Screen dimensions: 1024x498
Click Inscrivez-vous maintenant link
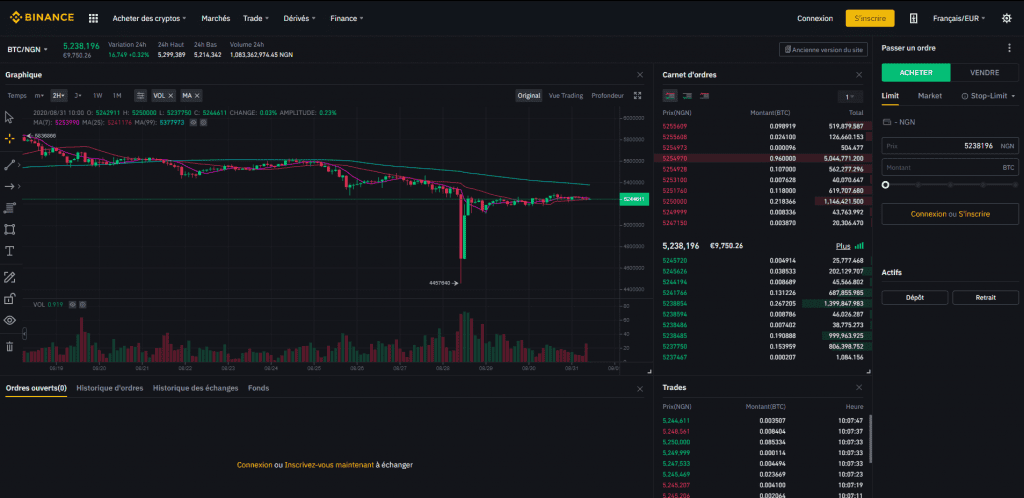[x=329, y=465]
